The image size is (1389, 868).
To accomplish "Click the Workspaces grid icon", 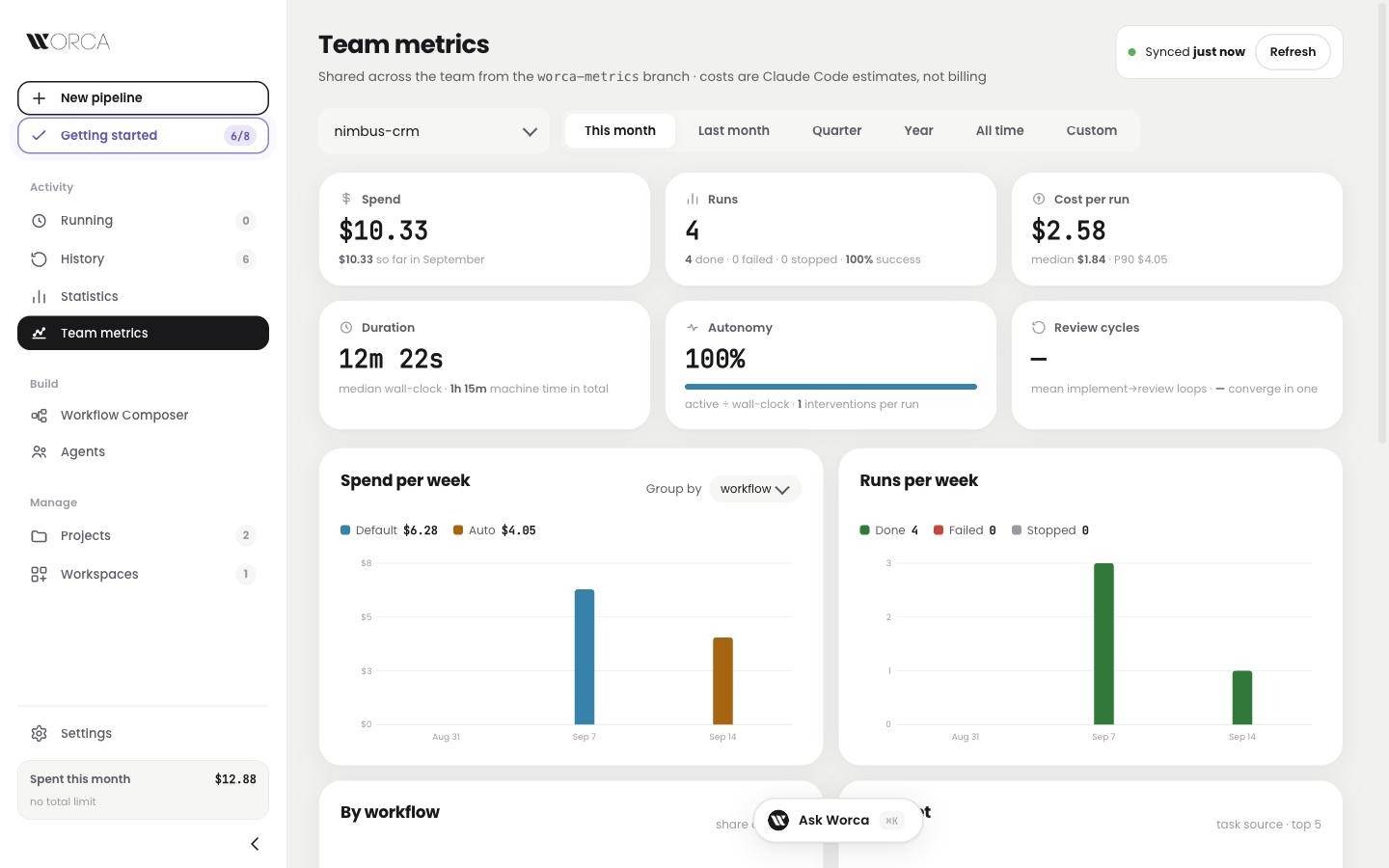I will click(39, 575).
